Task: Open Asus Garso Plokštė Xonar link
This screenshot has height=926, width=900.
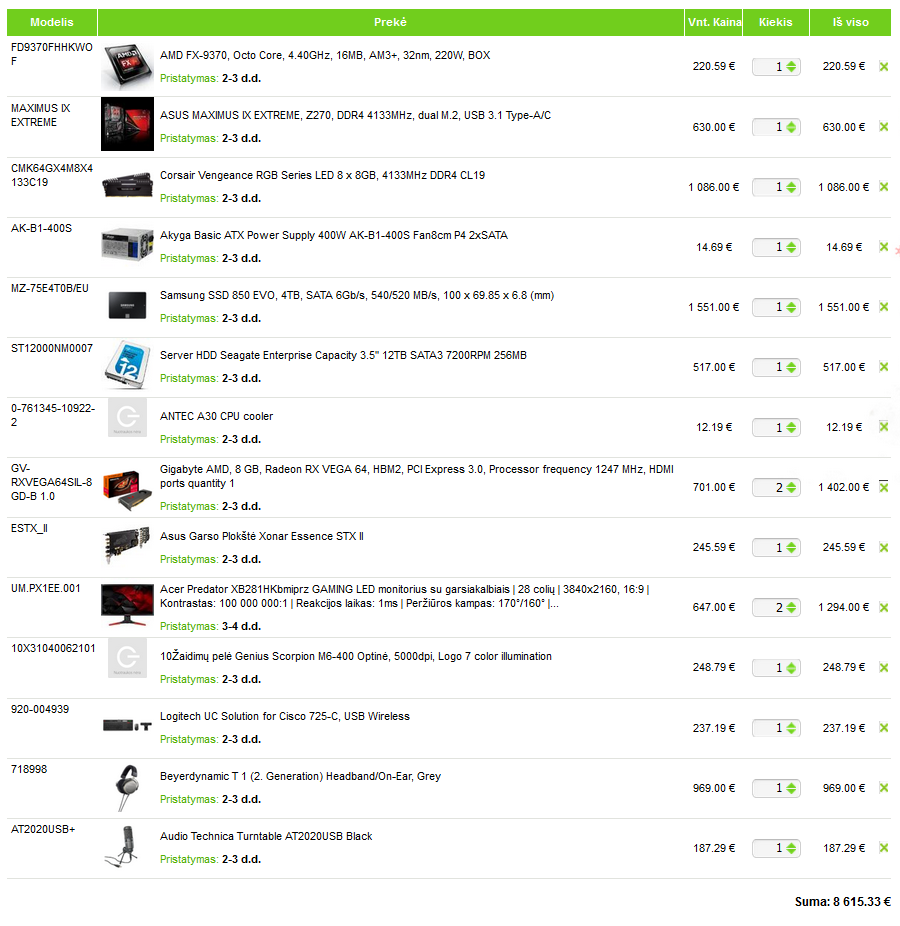Action: point(262,536)
